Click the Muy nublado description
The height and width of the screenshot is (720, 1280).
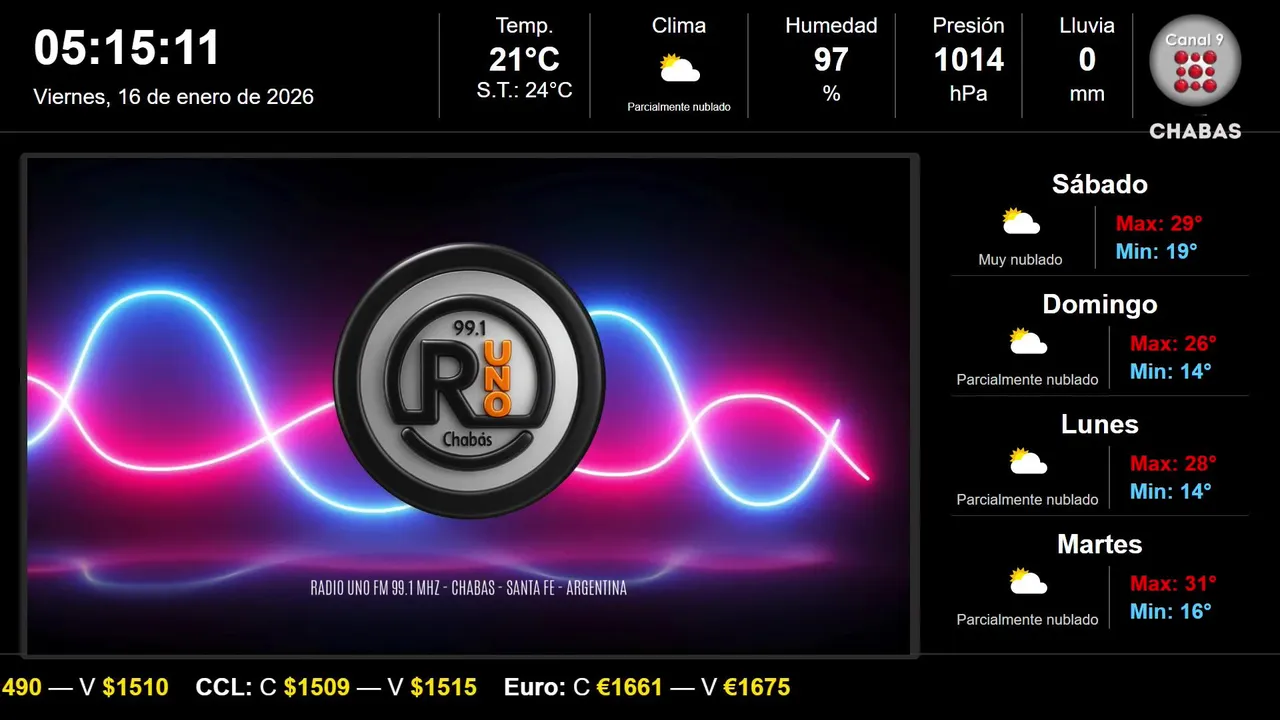tap(1020, 260)
